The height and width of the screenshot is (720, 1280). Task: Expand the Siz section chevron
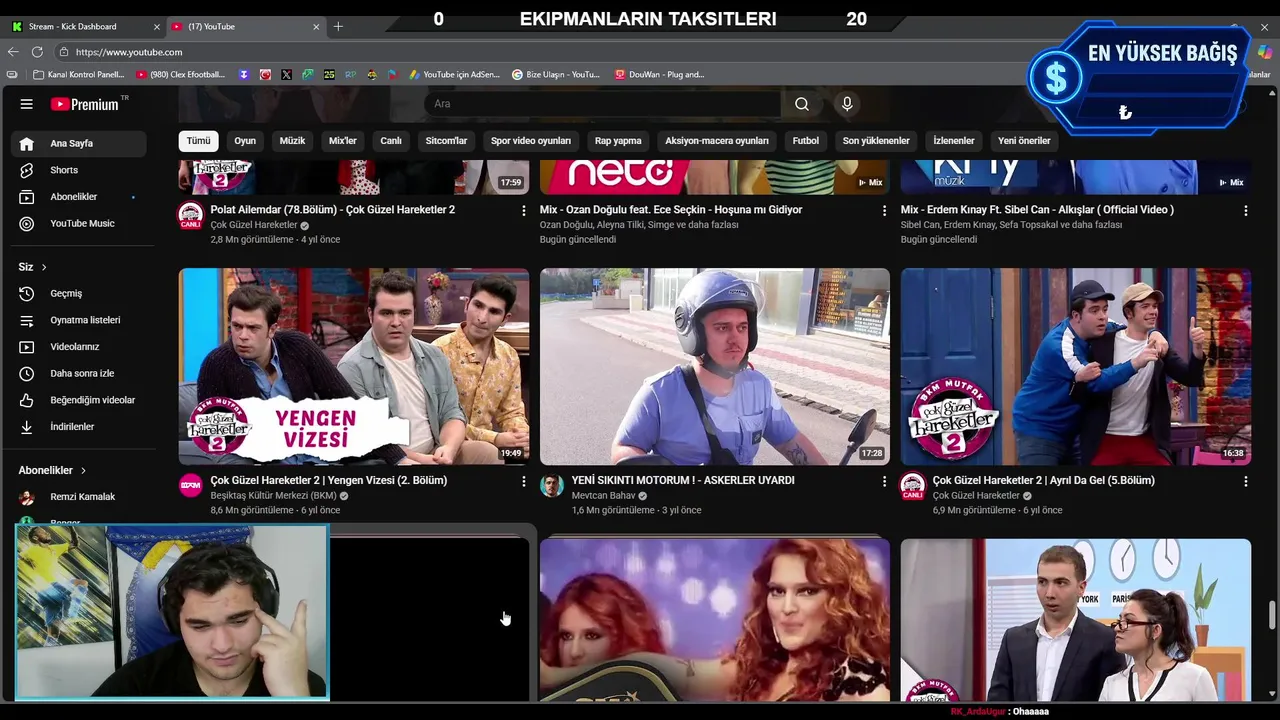[x=44, y=267]
